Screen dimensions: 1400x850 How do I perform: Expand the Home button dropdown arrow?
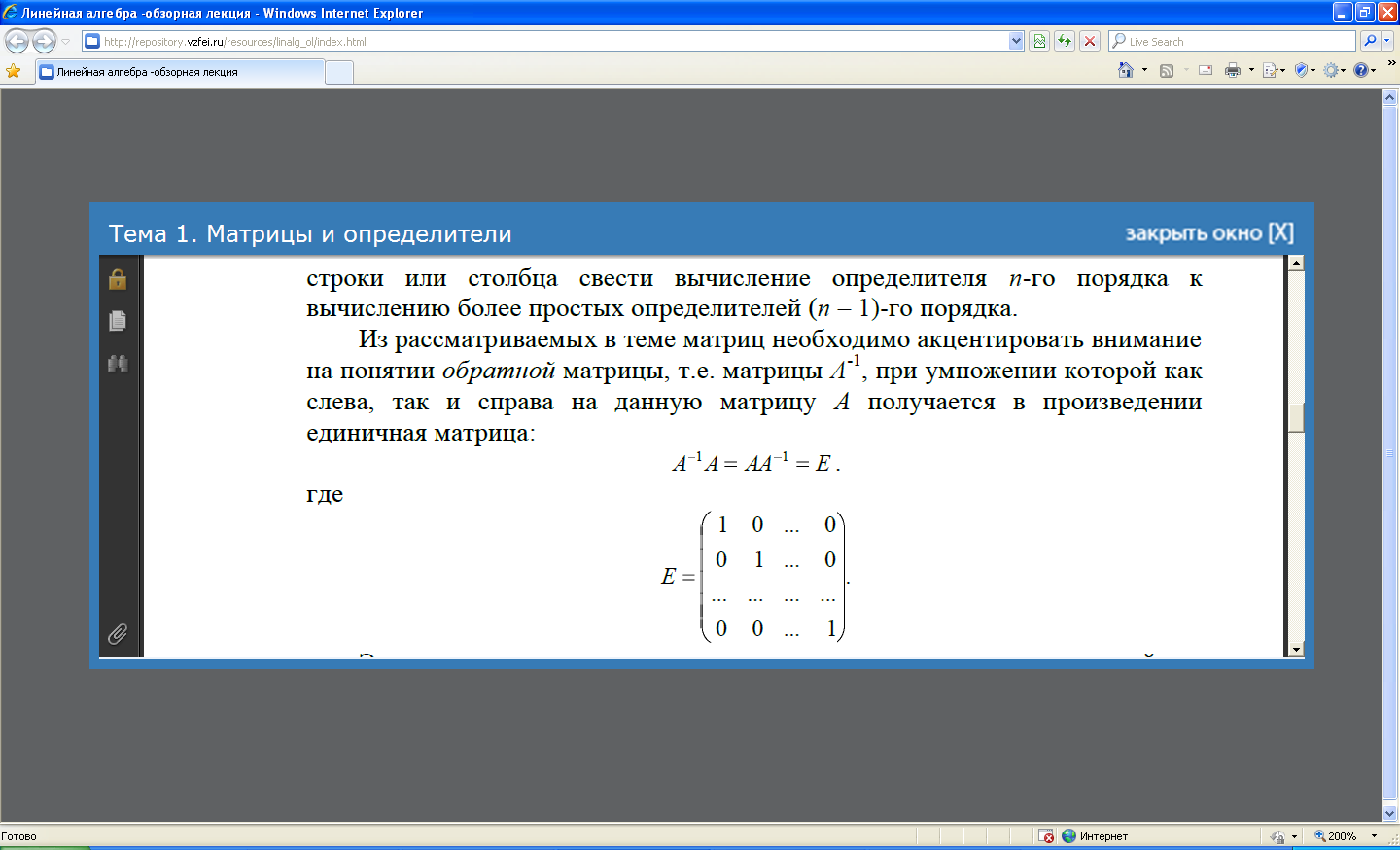click(x=1144, y=70)
